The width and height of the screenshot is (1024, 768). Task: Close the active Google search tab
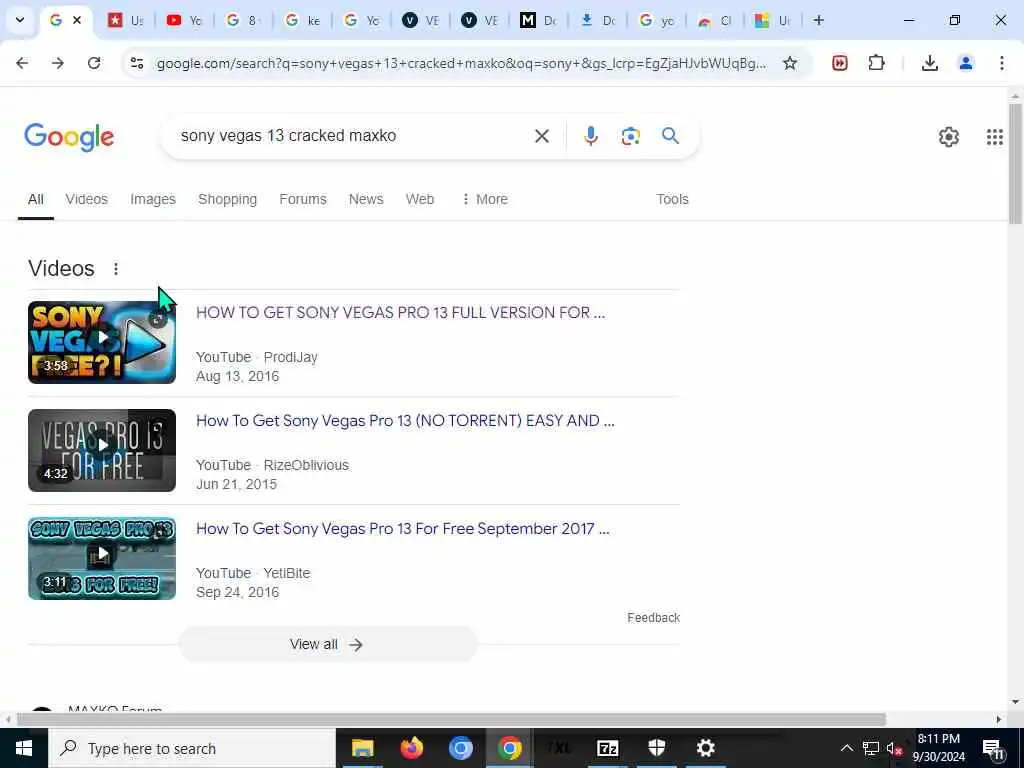pos(76,20)
